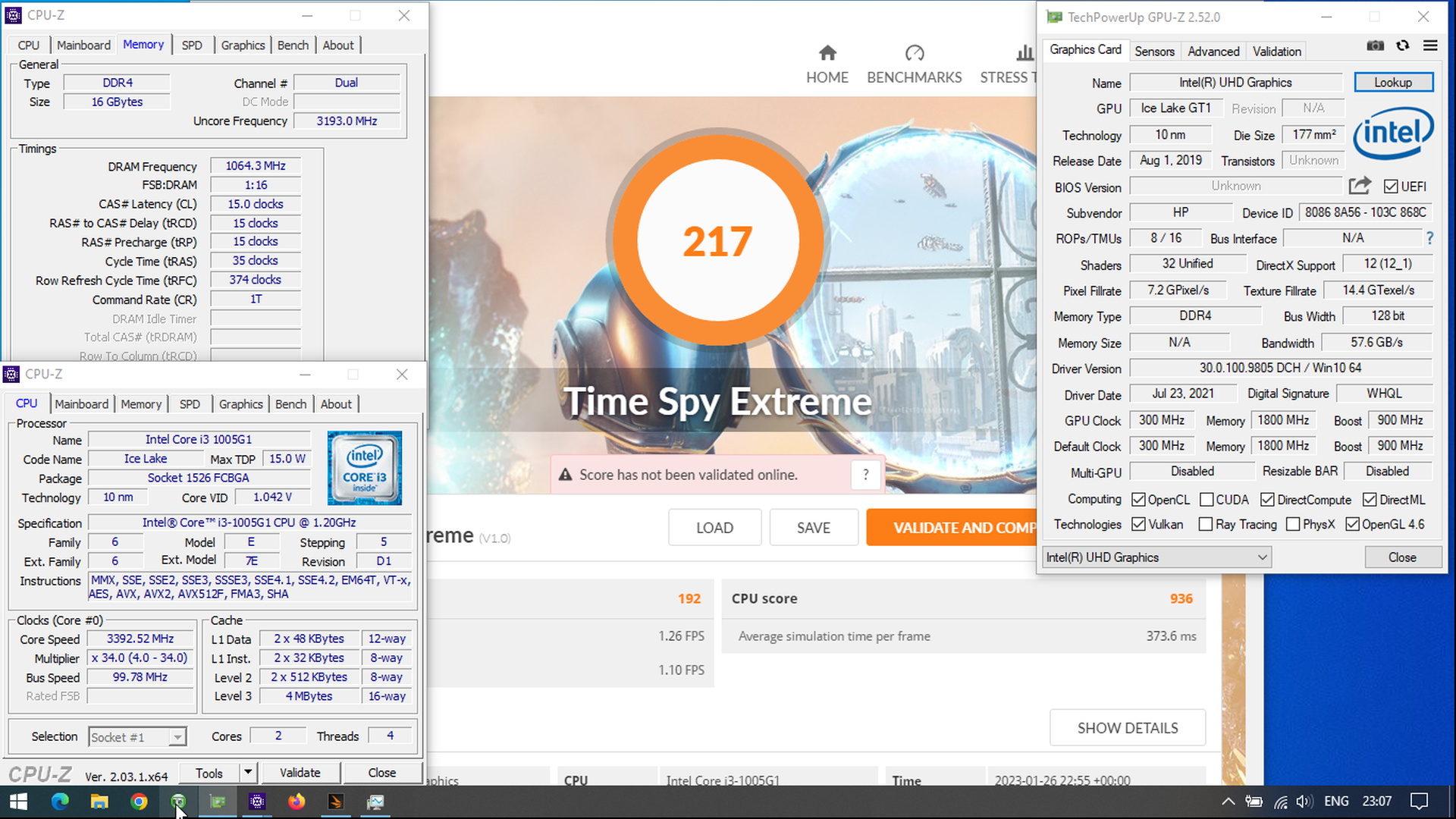Click the Close button in CPU-Z
The height and width of the screenshot is (819, 1456).
point(382,773)
